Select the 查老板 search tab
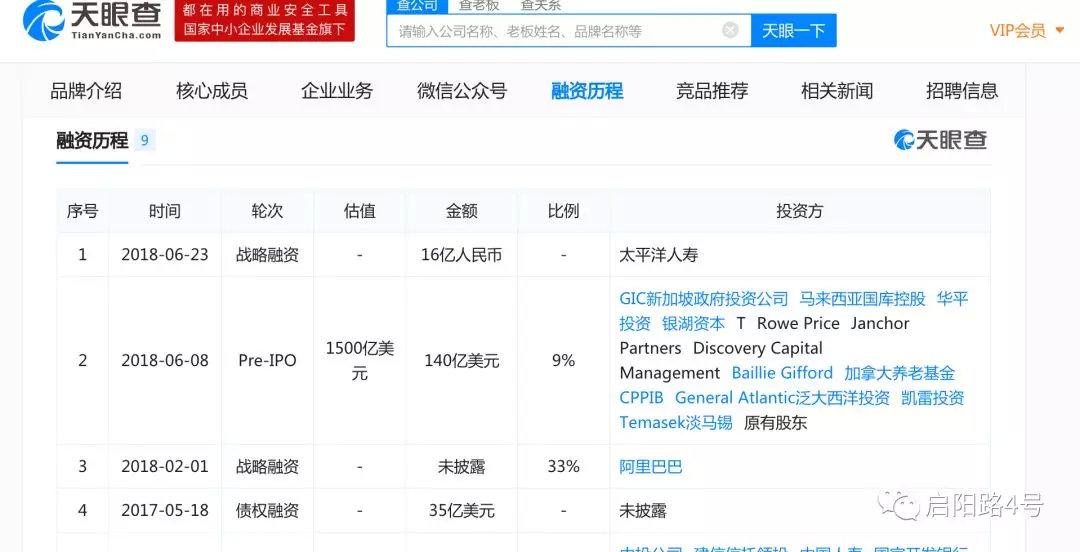 coord(479,6)
